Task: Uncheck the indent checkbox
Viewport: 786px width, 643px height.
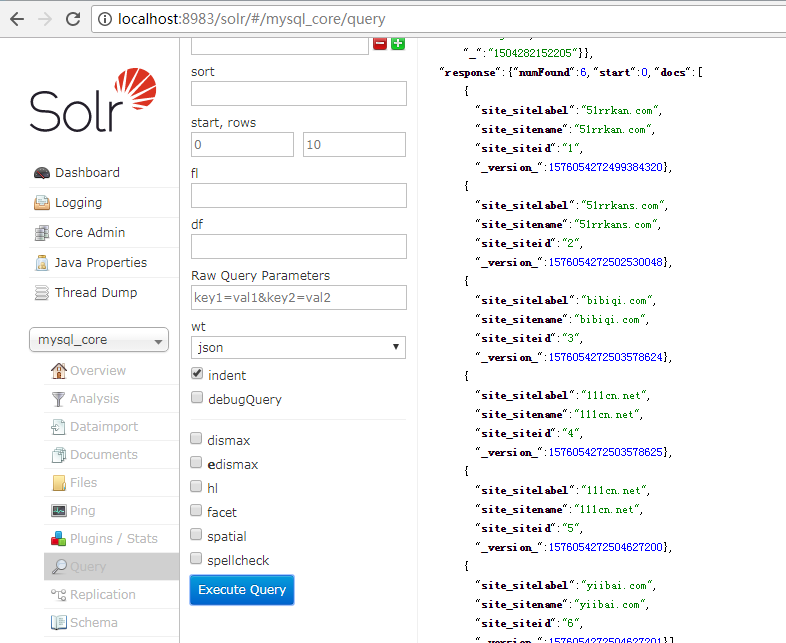Action: (x=197, y=375)
